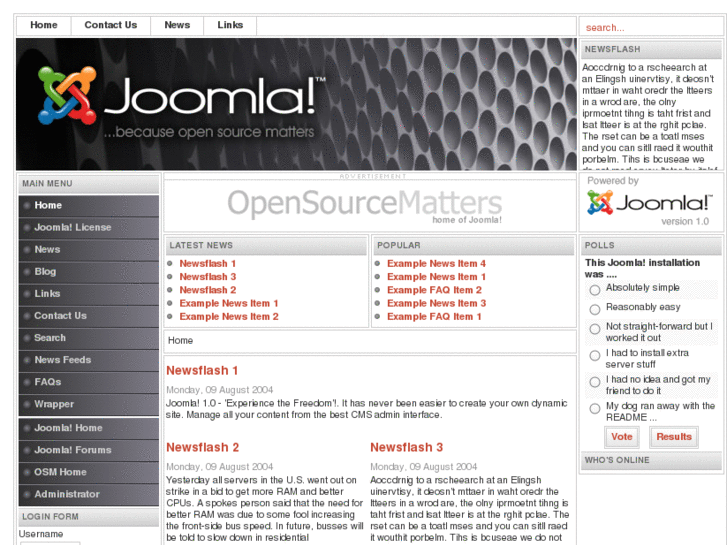Click the OpenSourceMatters advertisement banner
The height and width of the screenshot is (545, 727).
click(365, 205)
